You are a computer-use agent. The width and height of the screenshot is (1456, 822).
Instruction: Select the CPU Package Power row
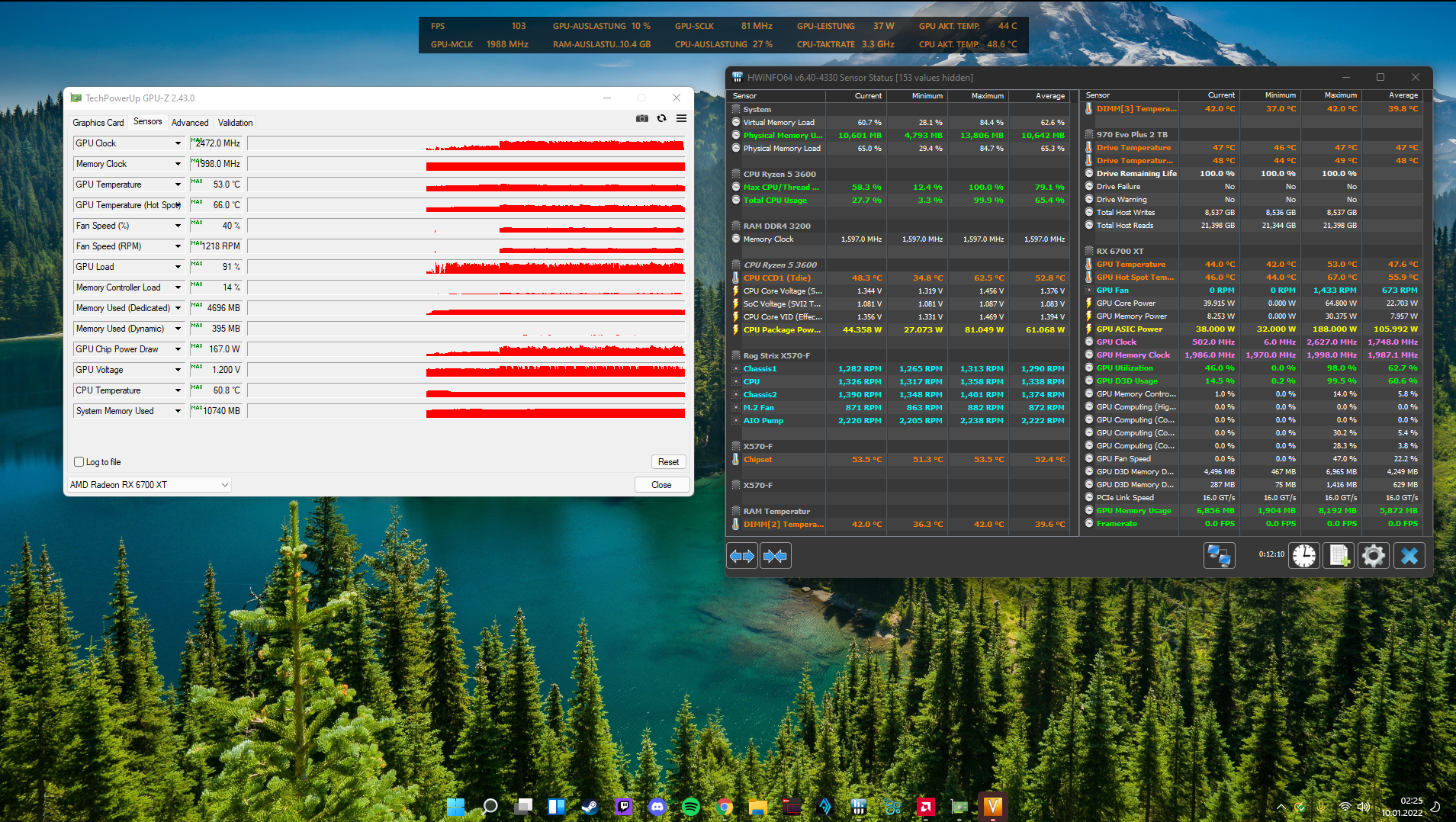coord(899,330)
